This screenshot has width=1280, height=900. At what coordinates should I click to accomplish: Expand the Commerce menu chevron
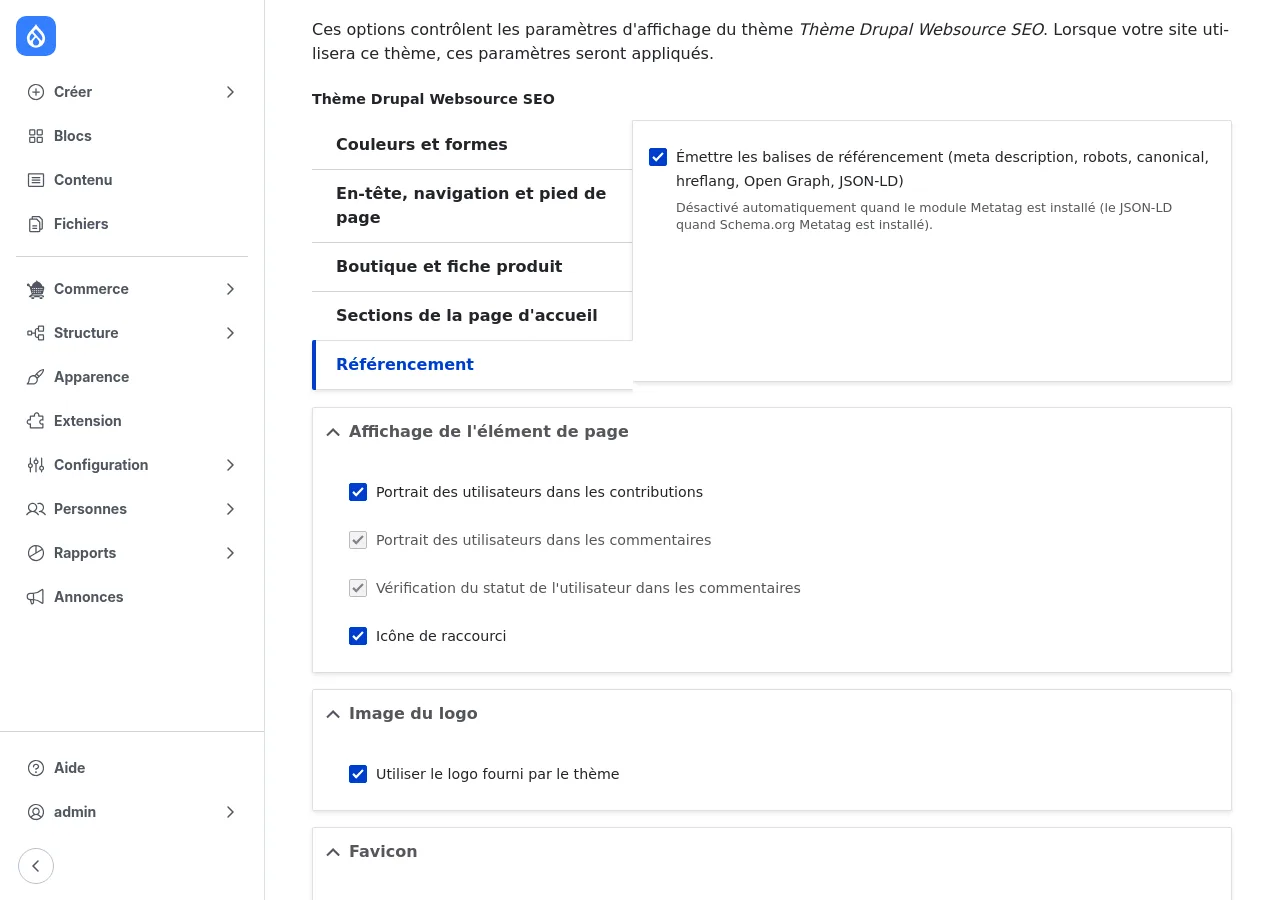pyautogui.click(x=230, y=289)
